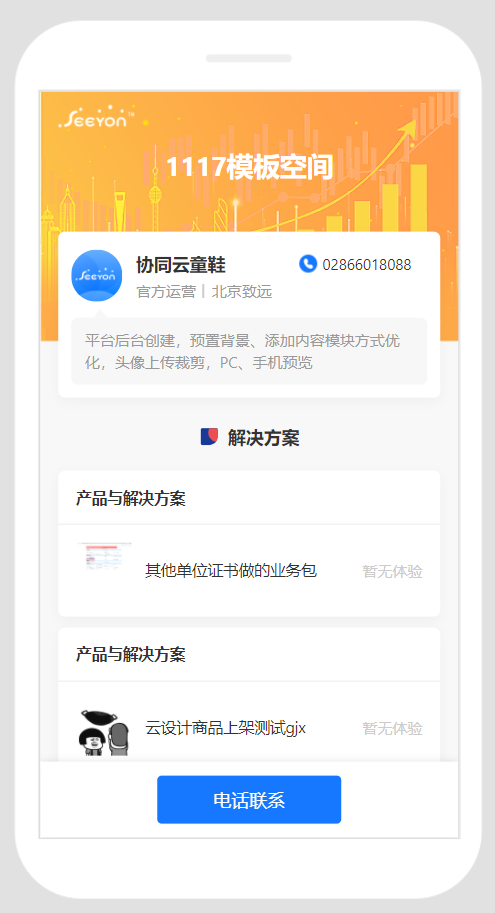Viewport: 495px width, 913px height.
Task: Click first 产品与解决方案 card header
Action: click(x=249, y=498)
